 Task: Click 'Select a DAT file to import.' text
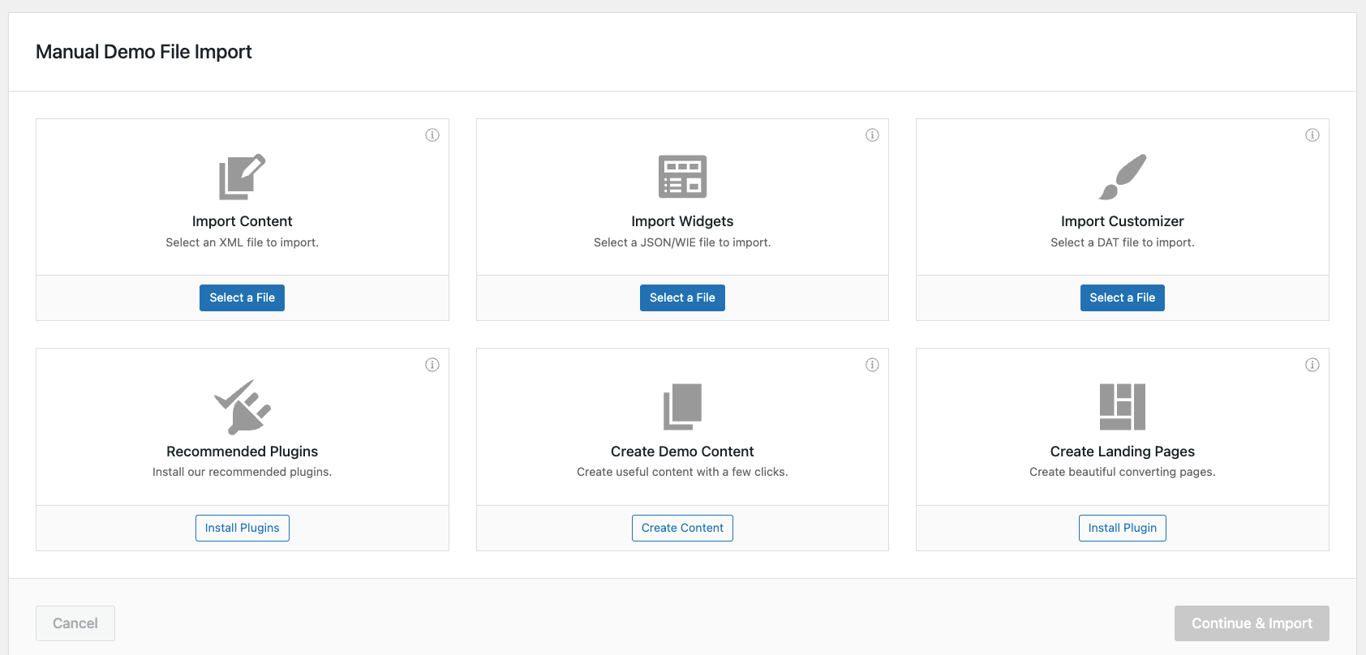[1122, 242]
